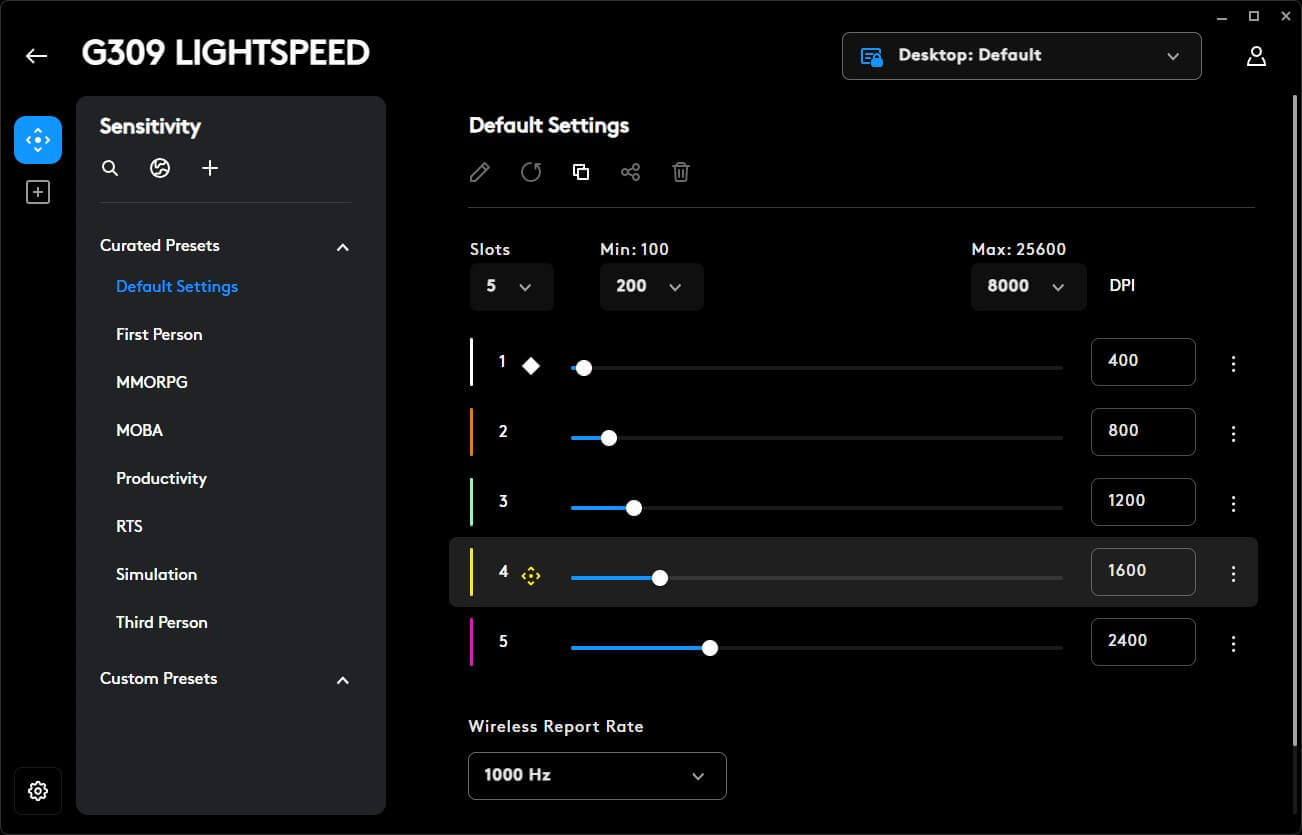Share the preset with the share icon

point(630,172)
